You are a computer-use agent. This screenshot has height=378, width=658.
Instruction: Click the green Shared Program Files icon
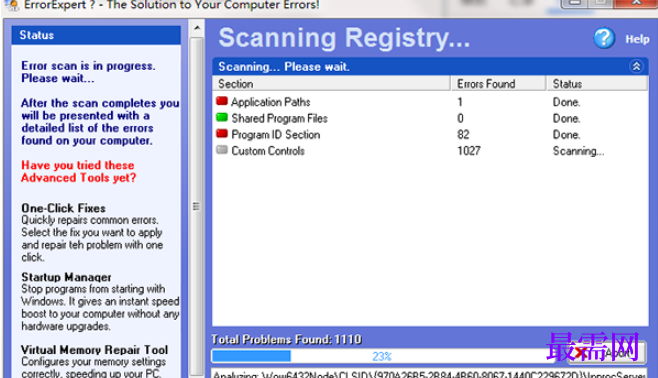point(222,117)
